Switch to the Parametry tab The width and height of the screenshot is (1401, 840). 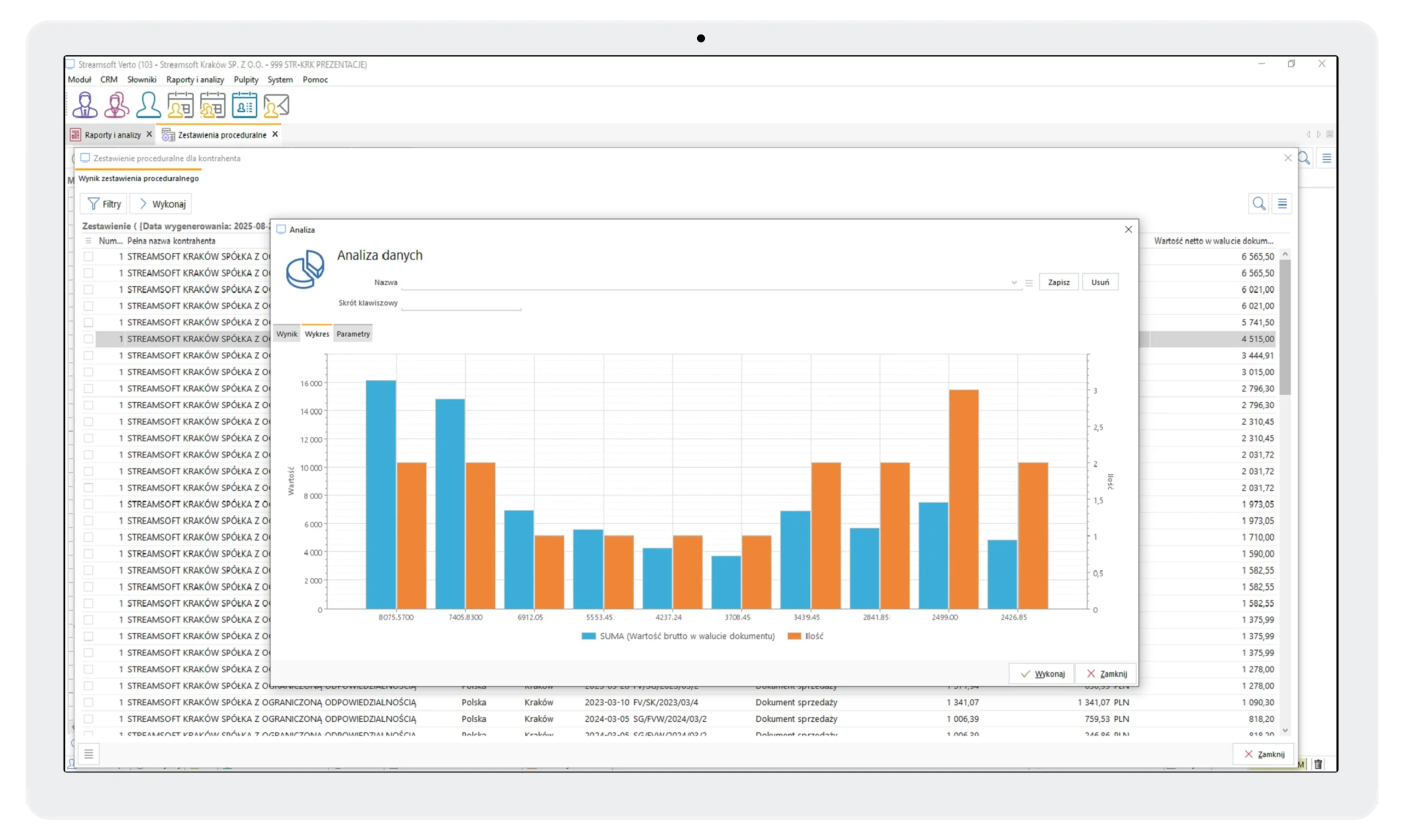(352, 334)
